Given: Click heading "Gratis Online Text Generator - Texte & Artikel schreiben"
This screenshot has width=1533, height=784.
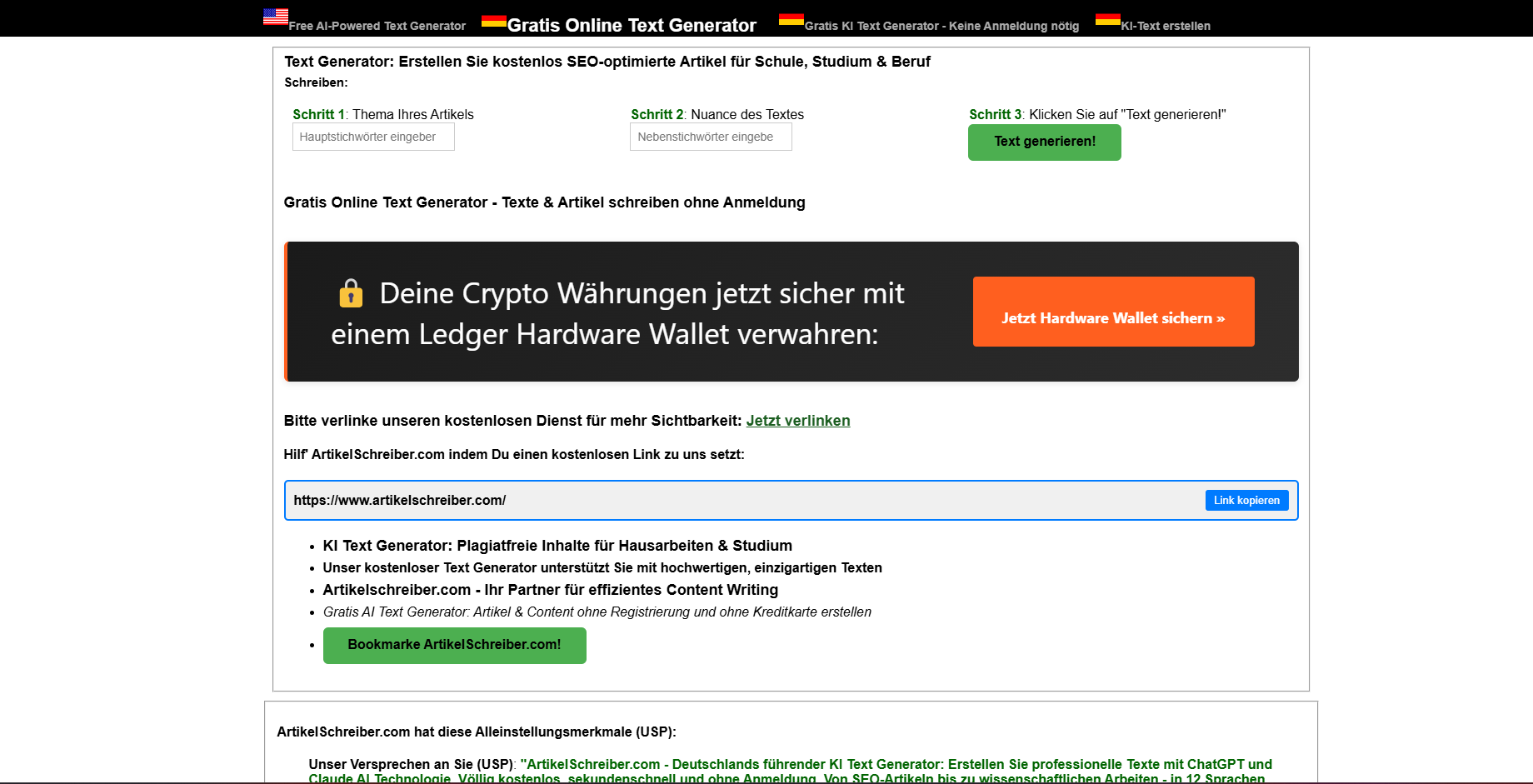Looking at the screenshot, I should pos(545,202).
